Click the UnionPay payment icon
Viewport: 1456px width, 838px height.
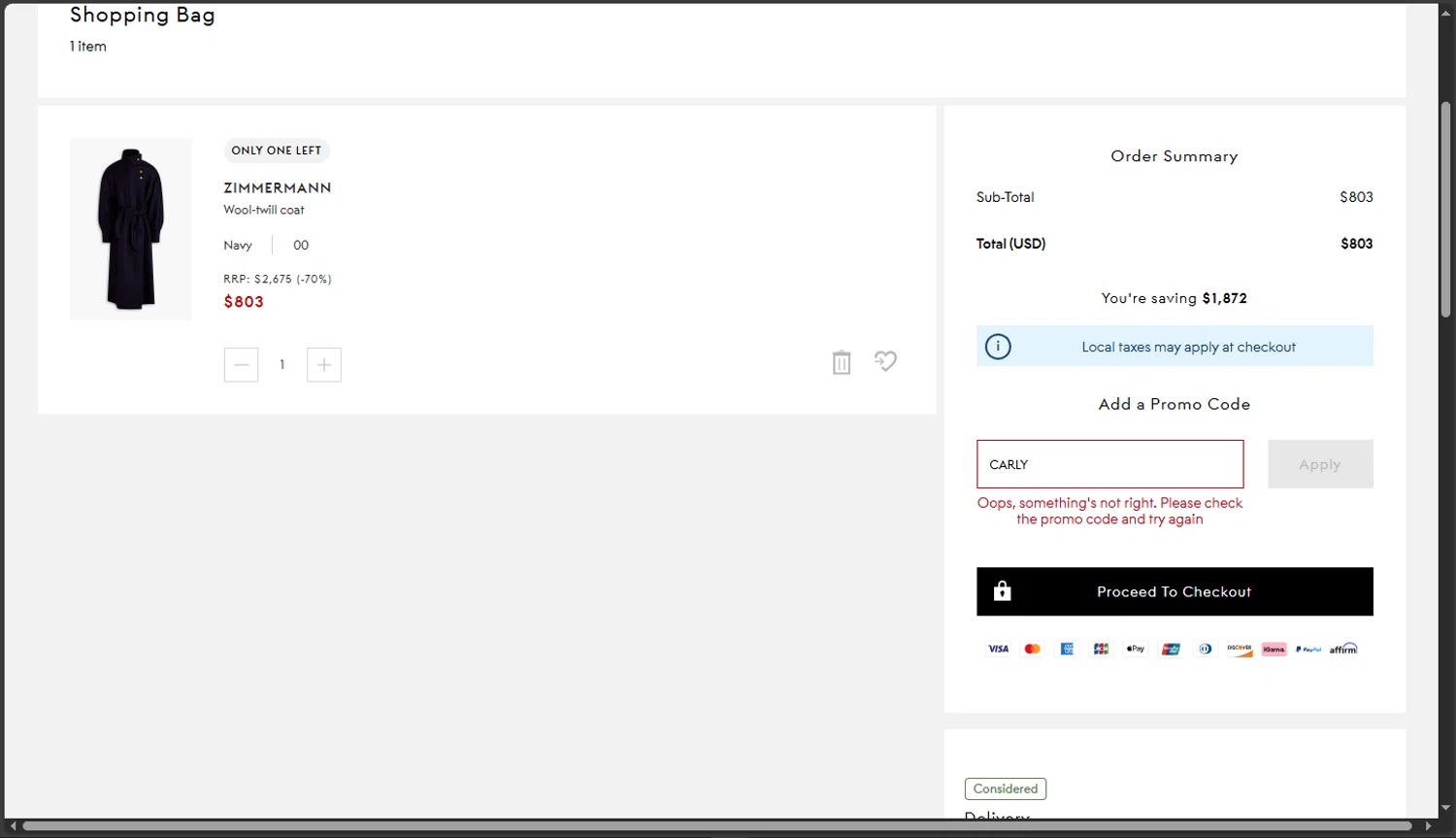click(1171, 649)
